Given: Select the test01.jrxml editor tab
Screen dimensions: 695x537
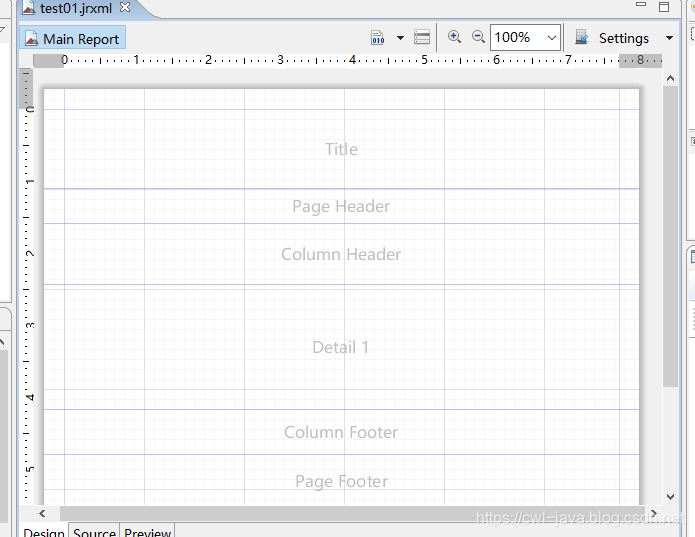Looking at the screenshot, I should (76, 8).
